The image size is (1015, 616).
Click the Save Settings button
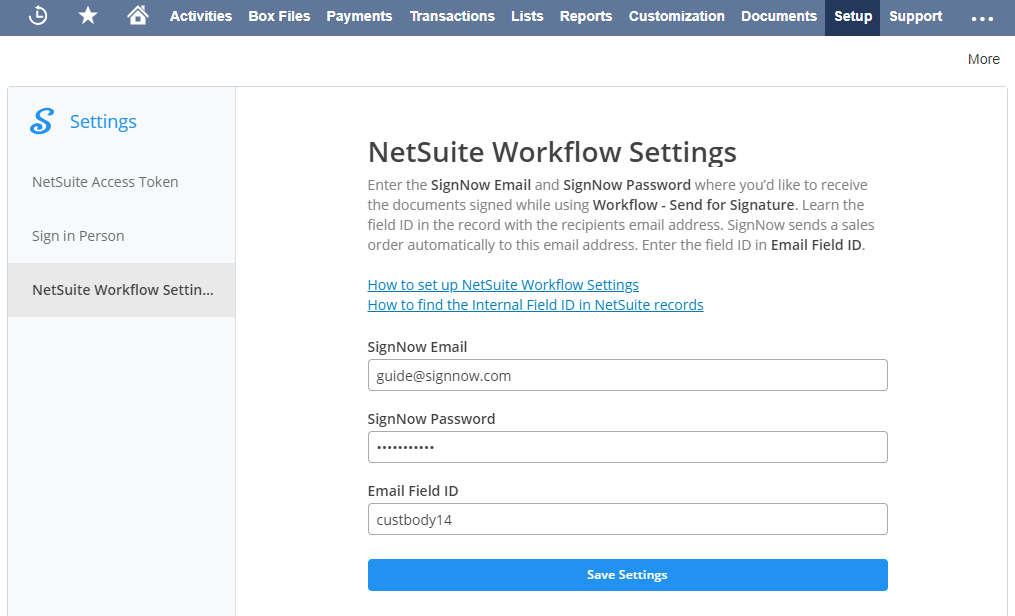point(627,575)
